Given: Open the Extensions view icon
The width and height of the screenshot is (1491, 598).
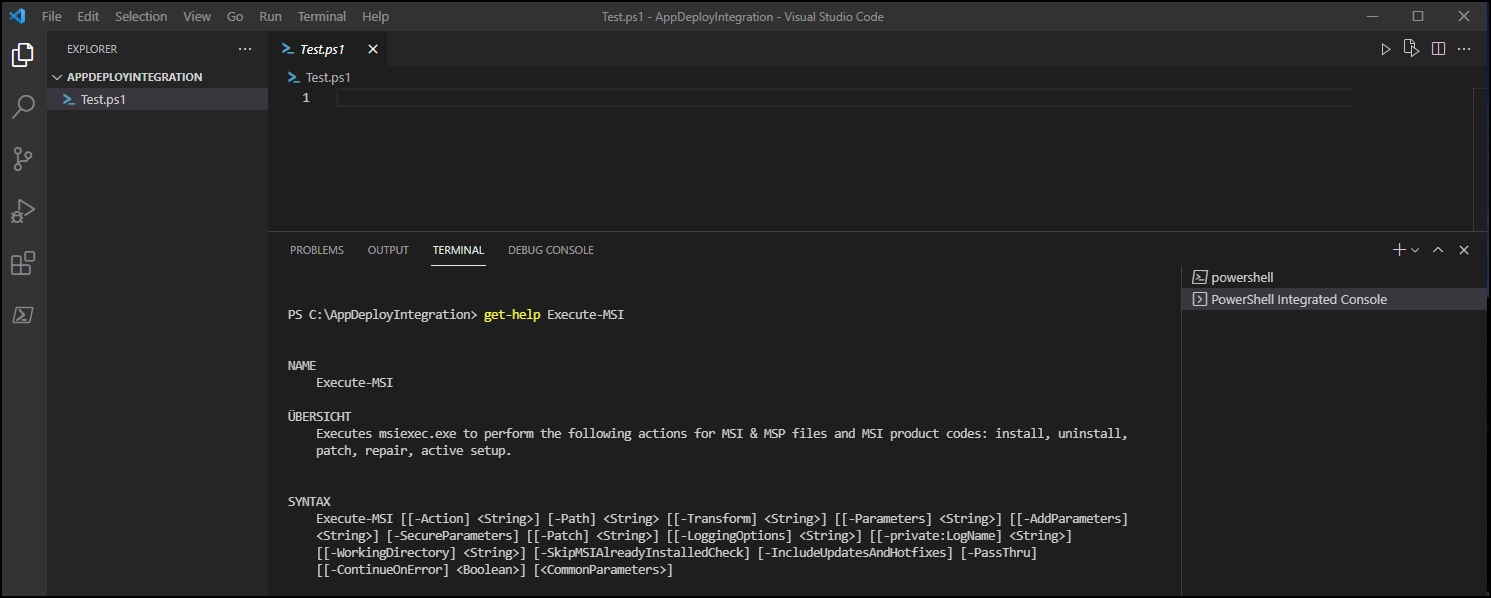Looking at the screenshot, I should 22,263.
